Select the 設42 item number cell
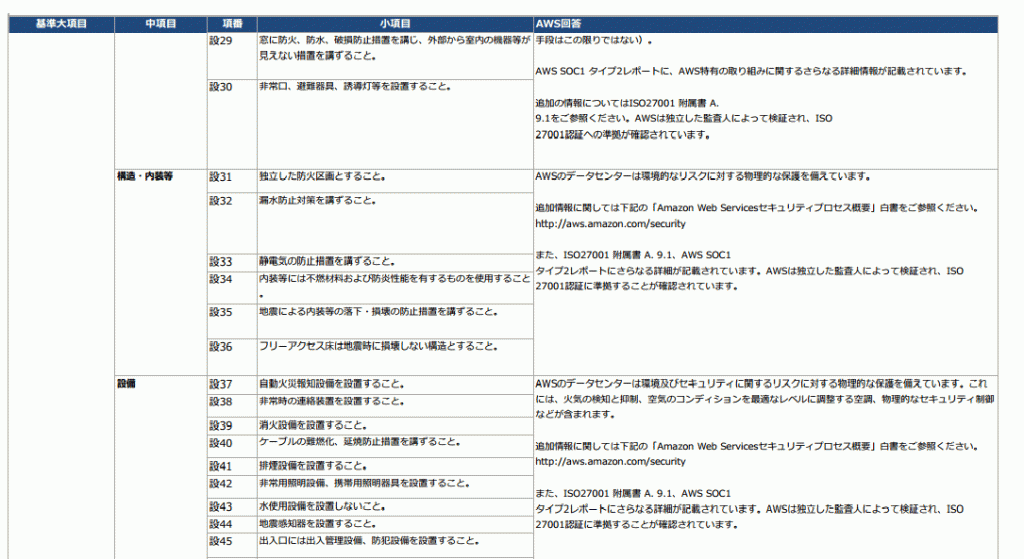The image size is (1024, 559). pos(232,487)
